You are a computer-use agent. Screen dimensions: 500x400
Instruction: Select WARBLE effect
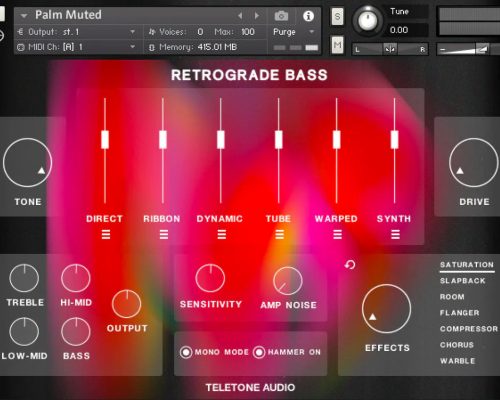point(457,361)
